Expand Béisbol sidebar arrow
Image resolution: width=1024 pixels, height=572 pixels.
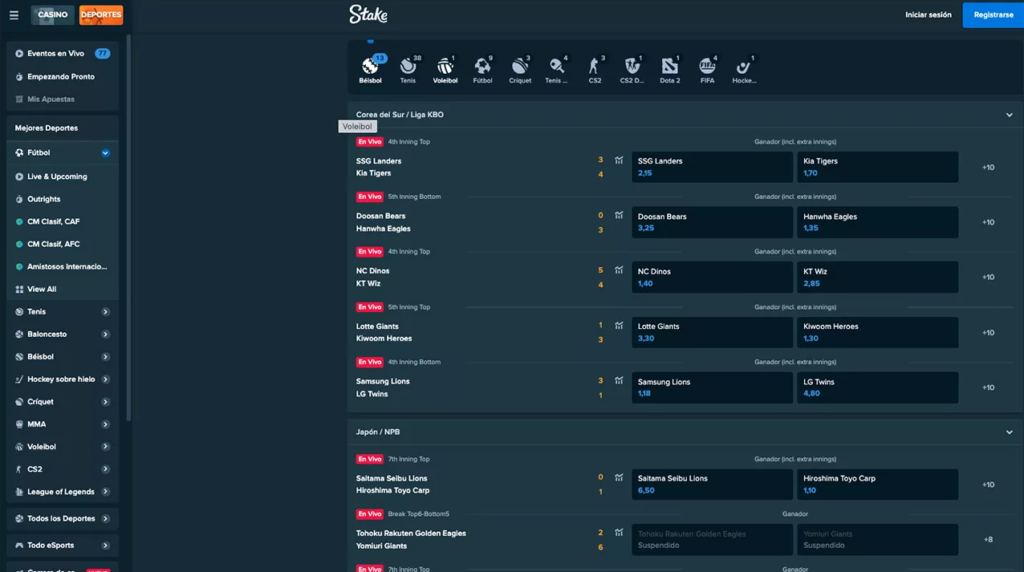coord(105,357)
